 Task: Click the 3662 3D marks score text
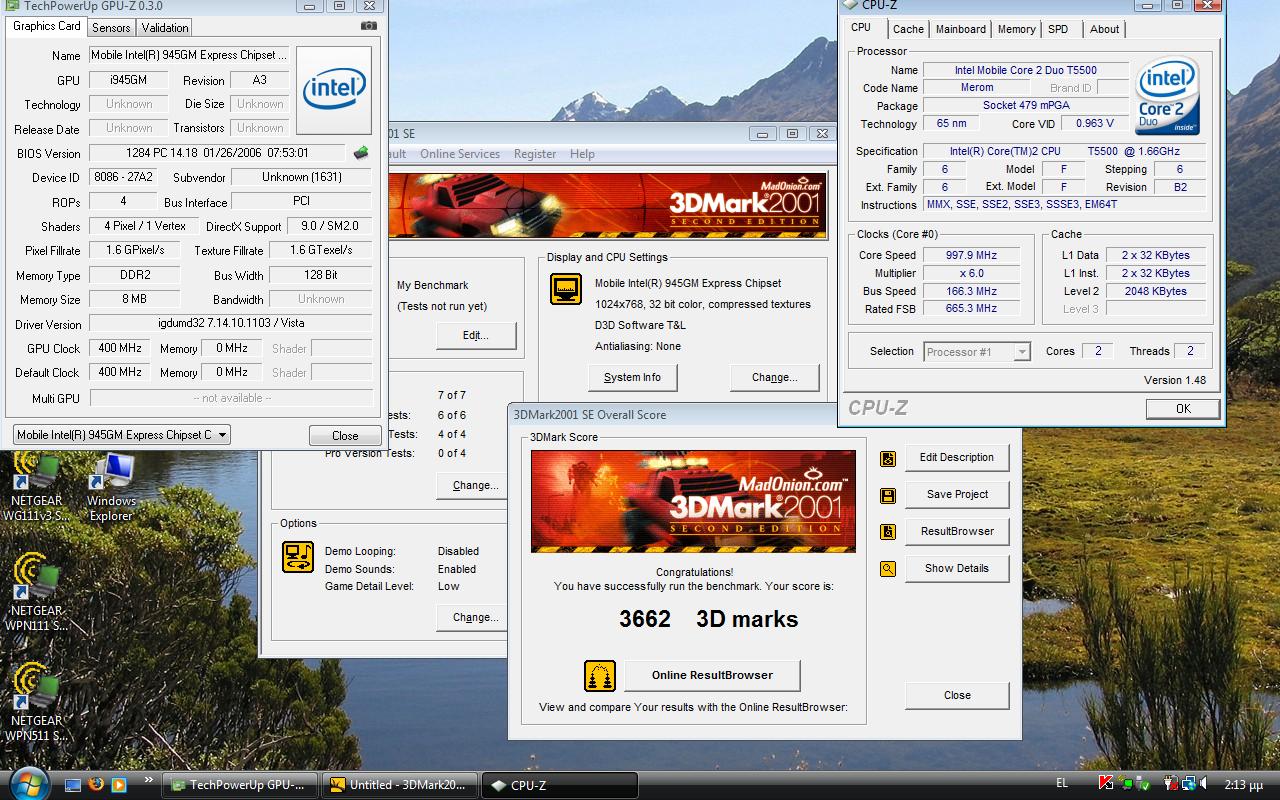709,619
